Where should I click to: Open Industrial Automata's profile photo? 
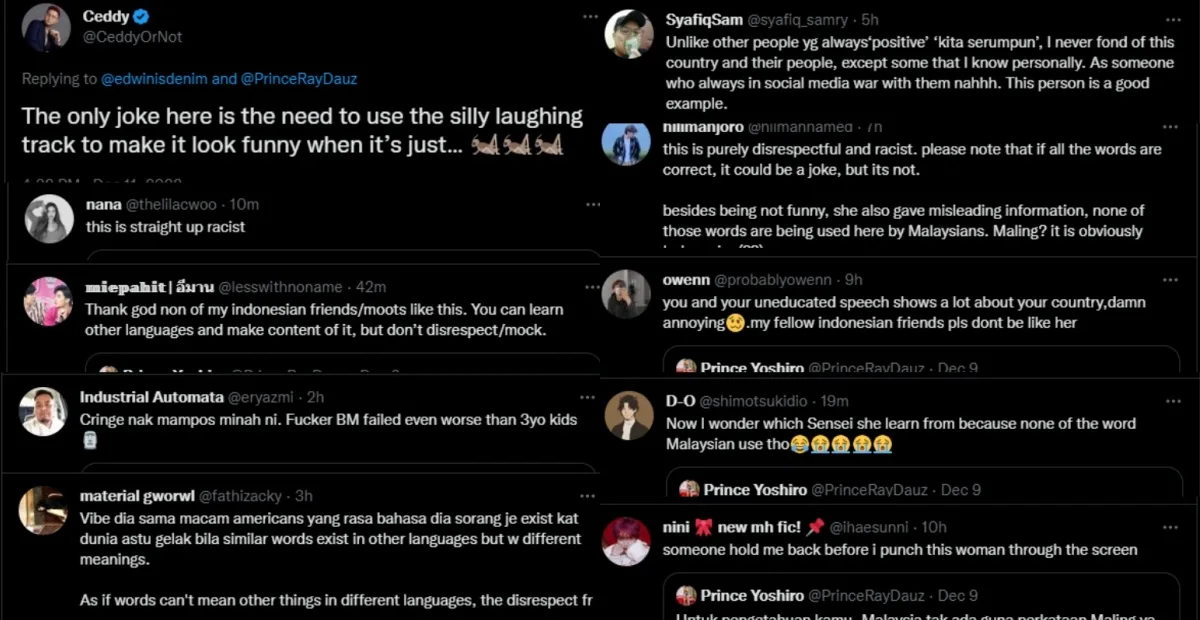44,411
